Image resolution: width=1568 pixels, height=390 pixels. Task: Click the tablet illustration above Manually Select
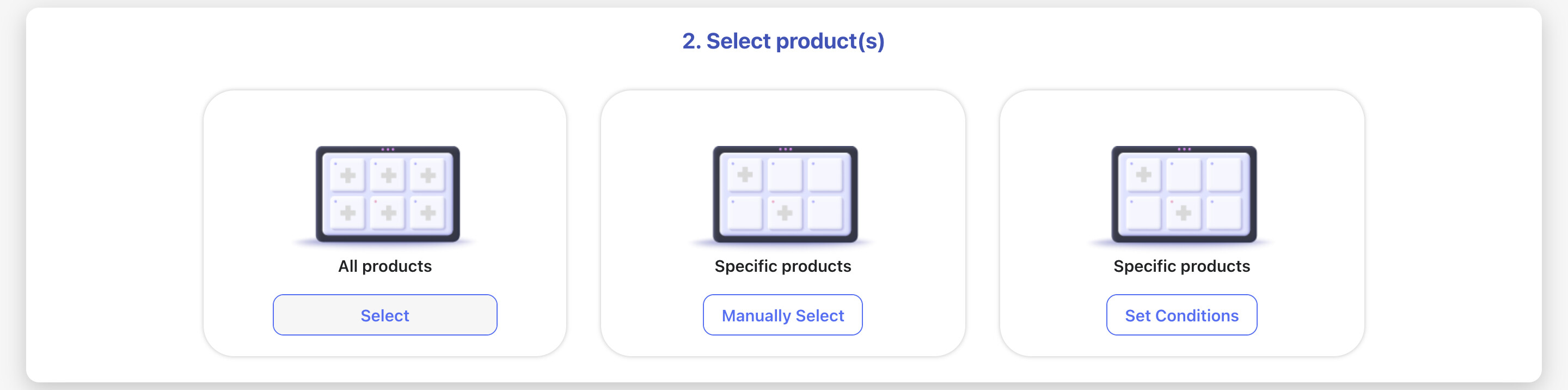click(785, 194)
